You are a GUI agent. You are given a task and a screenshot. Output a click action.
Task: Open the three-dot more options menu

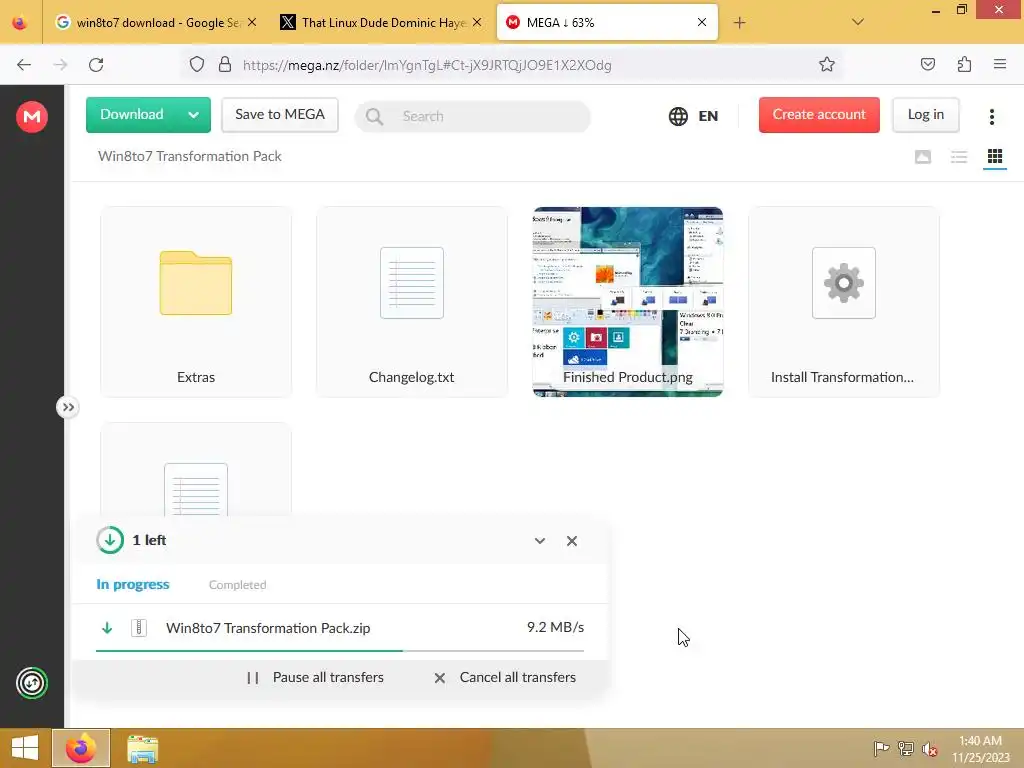tap(991, 116)
